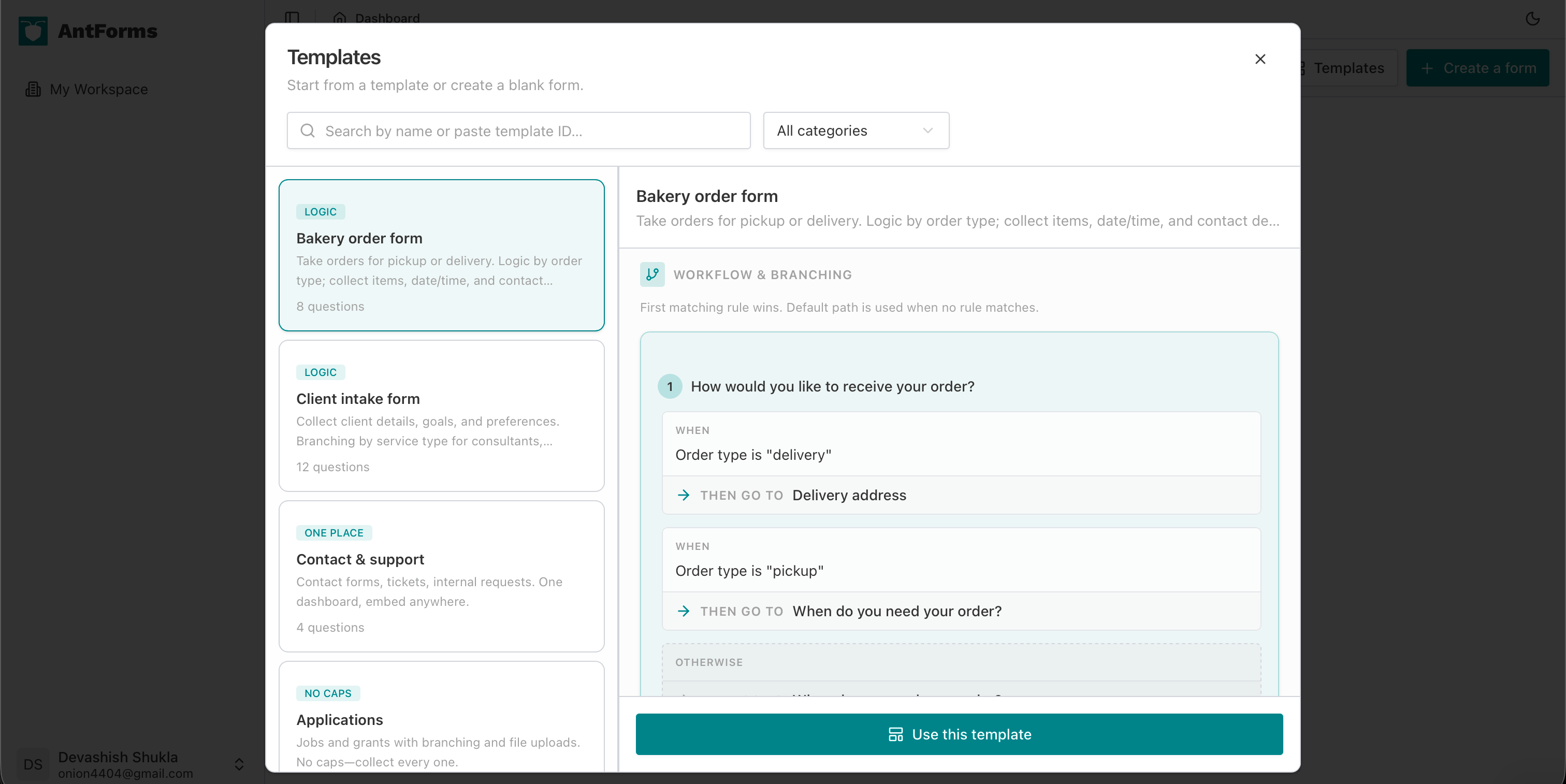The image size is (1566, 784).
Task: Select the Contact & support template card
Action: 441,576
